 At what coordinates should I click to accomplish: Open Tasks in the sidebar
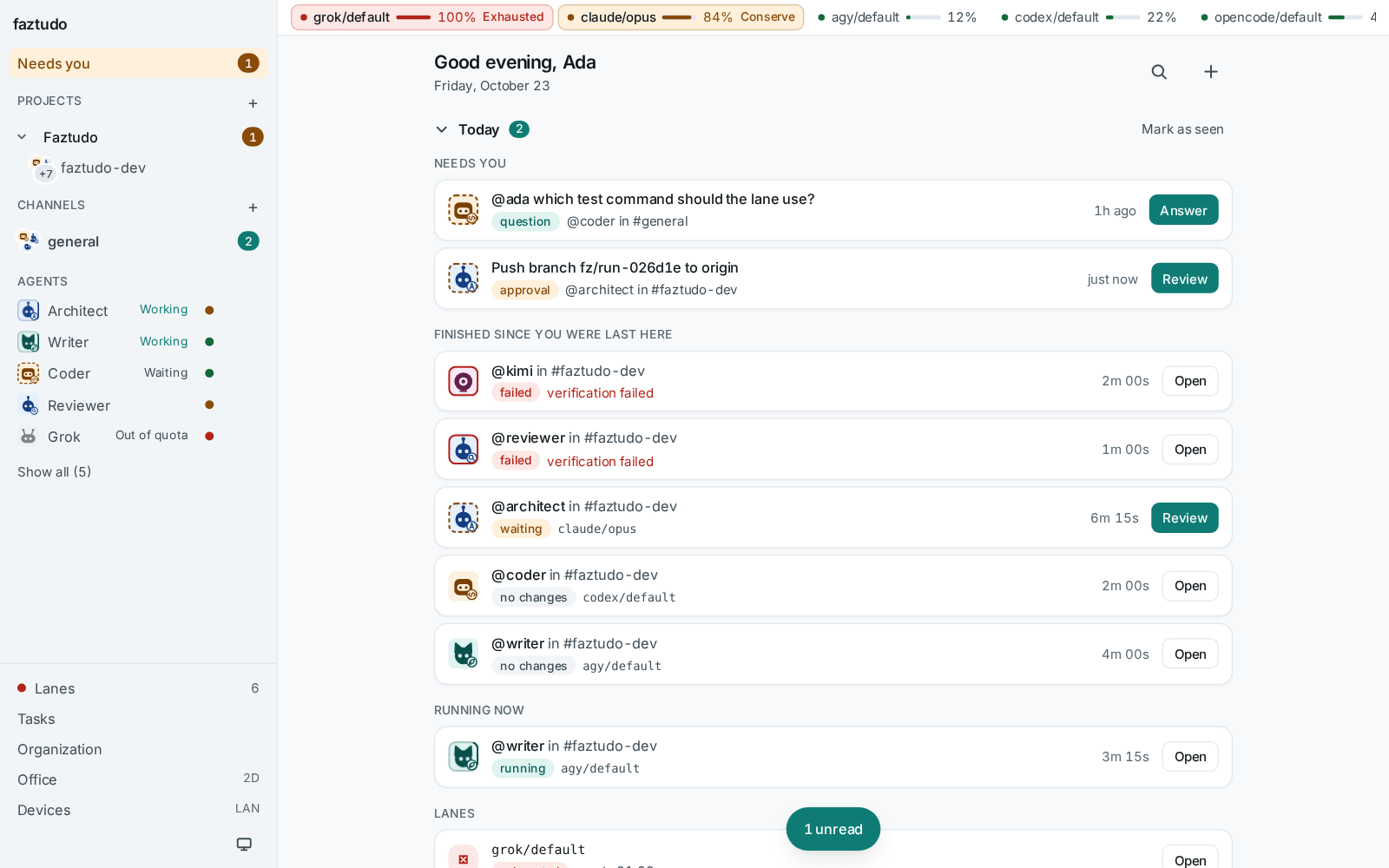pyautogui.click(x=138, y=719)
